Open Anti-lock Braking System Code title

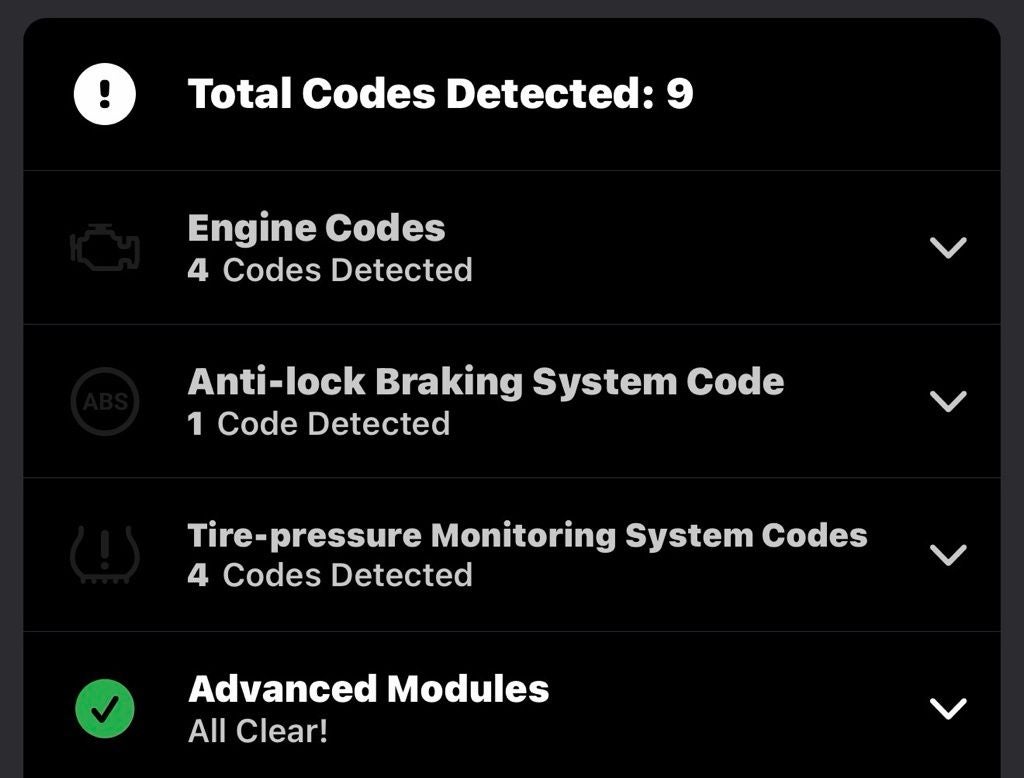(x=486, y=381)
